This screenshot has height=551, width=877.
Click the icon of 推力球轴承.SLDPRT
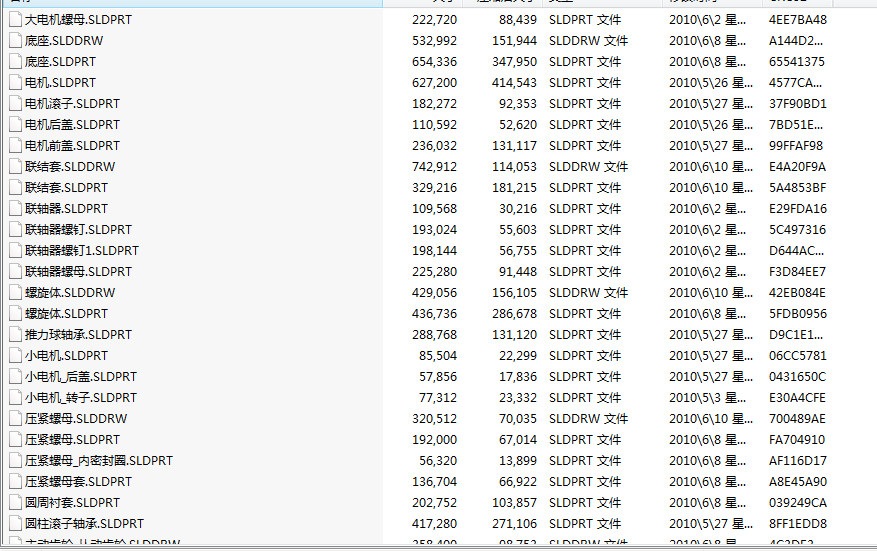(x=16, y=335)
